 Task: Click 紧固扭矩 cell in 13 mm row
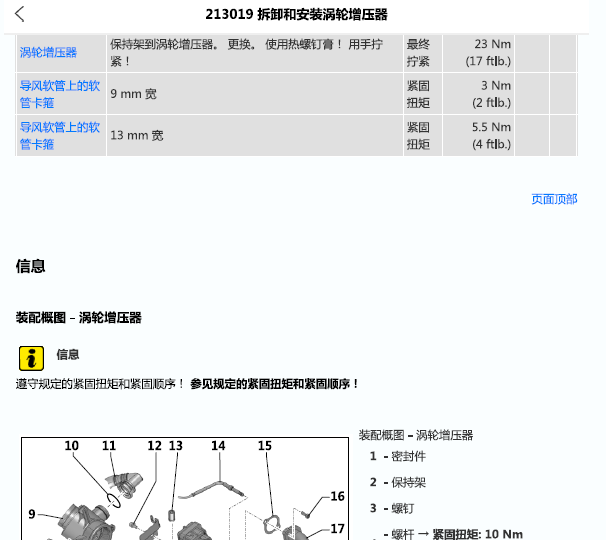pyautogui.click(x=423, y=136)
